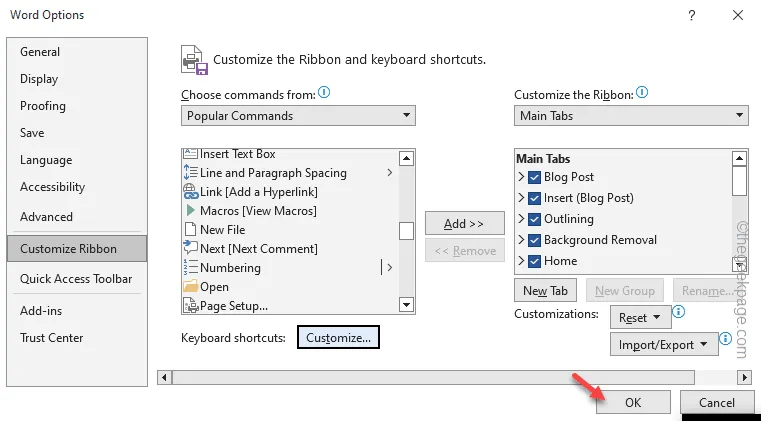Click the info icon next to Import/Export
This screenshot has height=421, width=761.
[x=725, y=338]
